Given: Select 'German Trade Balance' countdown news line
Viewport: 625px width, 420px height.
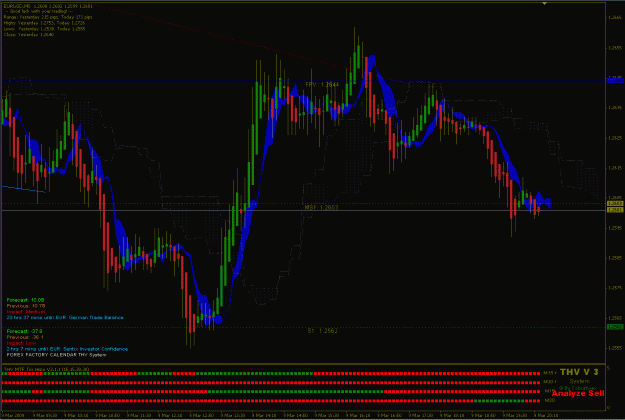Looking at the screenshot, I should [65, 318].
